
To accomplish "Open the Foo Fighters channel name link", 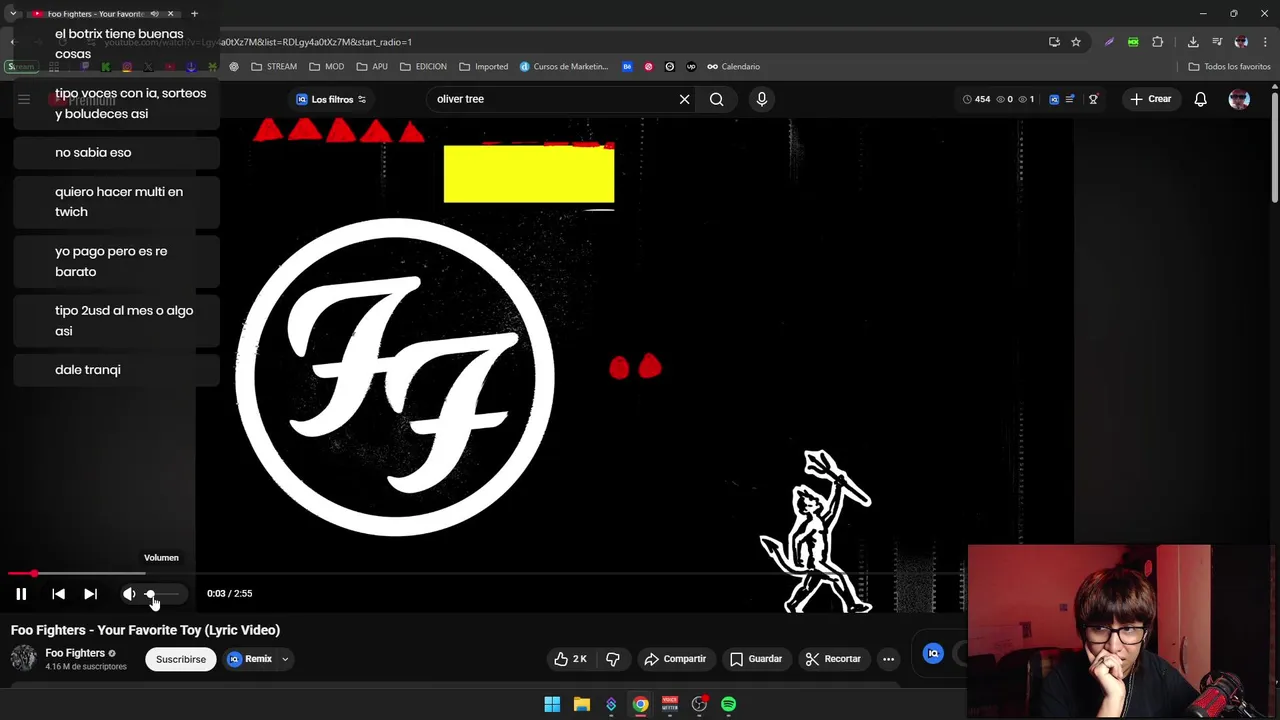I will (x=75, y=653).
